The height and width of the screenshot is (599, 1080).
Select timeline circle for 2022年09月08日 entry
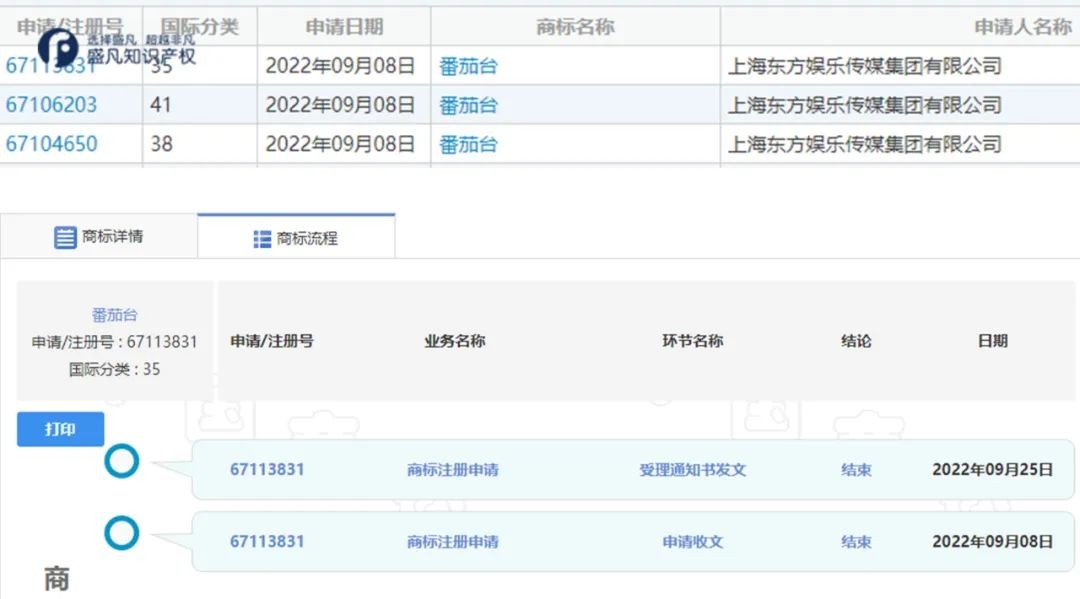tap(122, 534)
